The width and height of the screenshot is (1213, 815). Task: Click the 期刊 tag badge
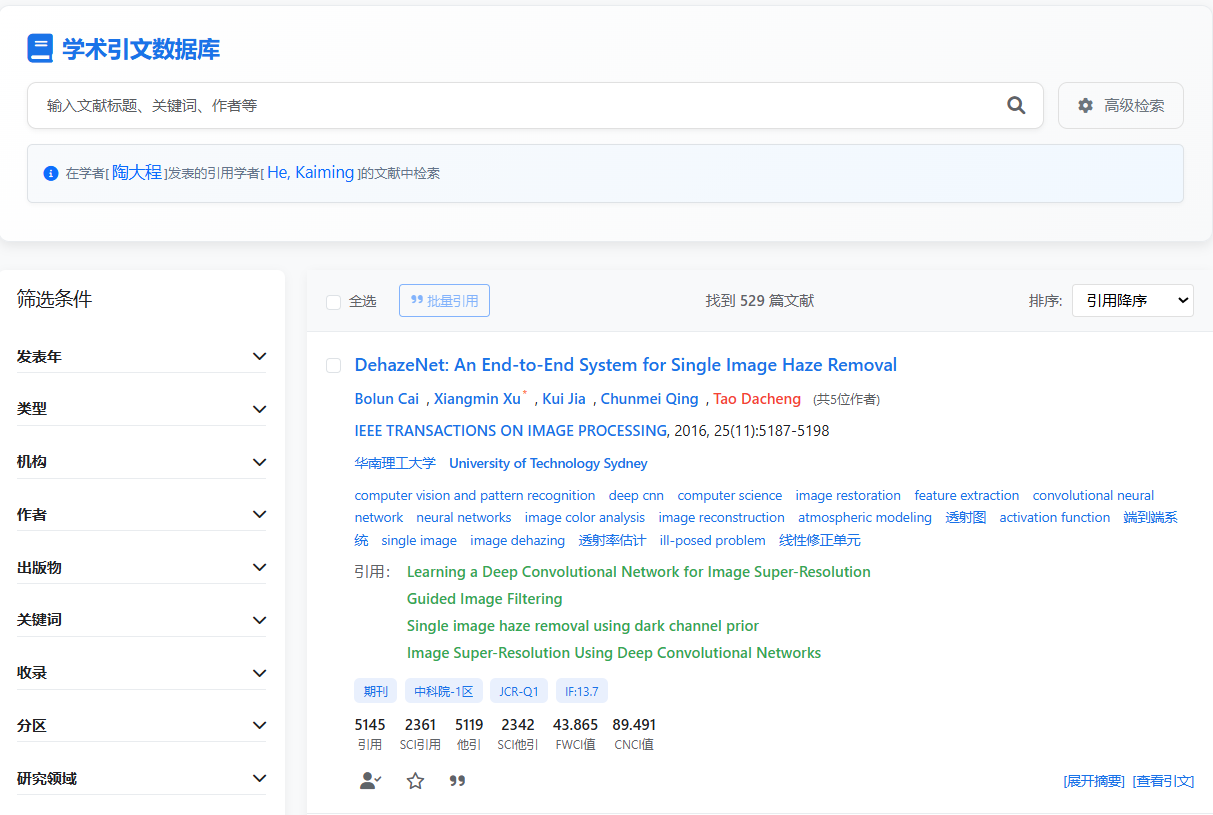[375, 691]
